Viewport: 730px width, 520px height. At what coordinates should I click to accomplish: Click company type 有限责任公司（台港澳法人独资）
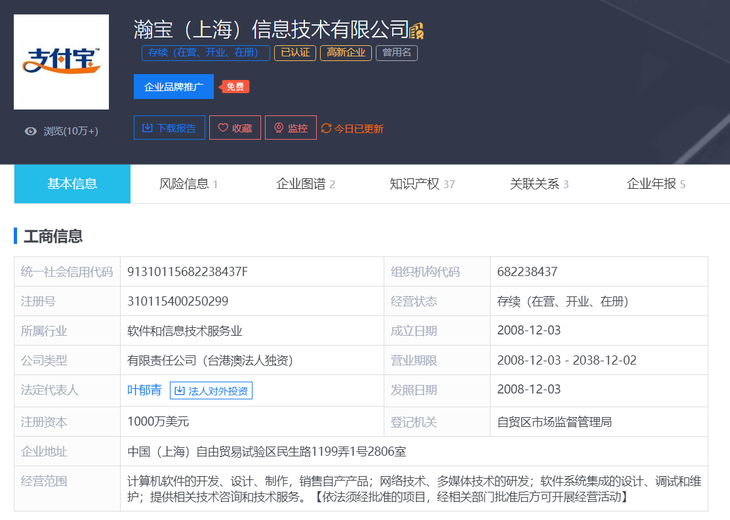click(210, 360)
